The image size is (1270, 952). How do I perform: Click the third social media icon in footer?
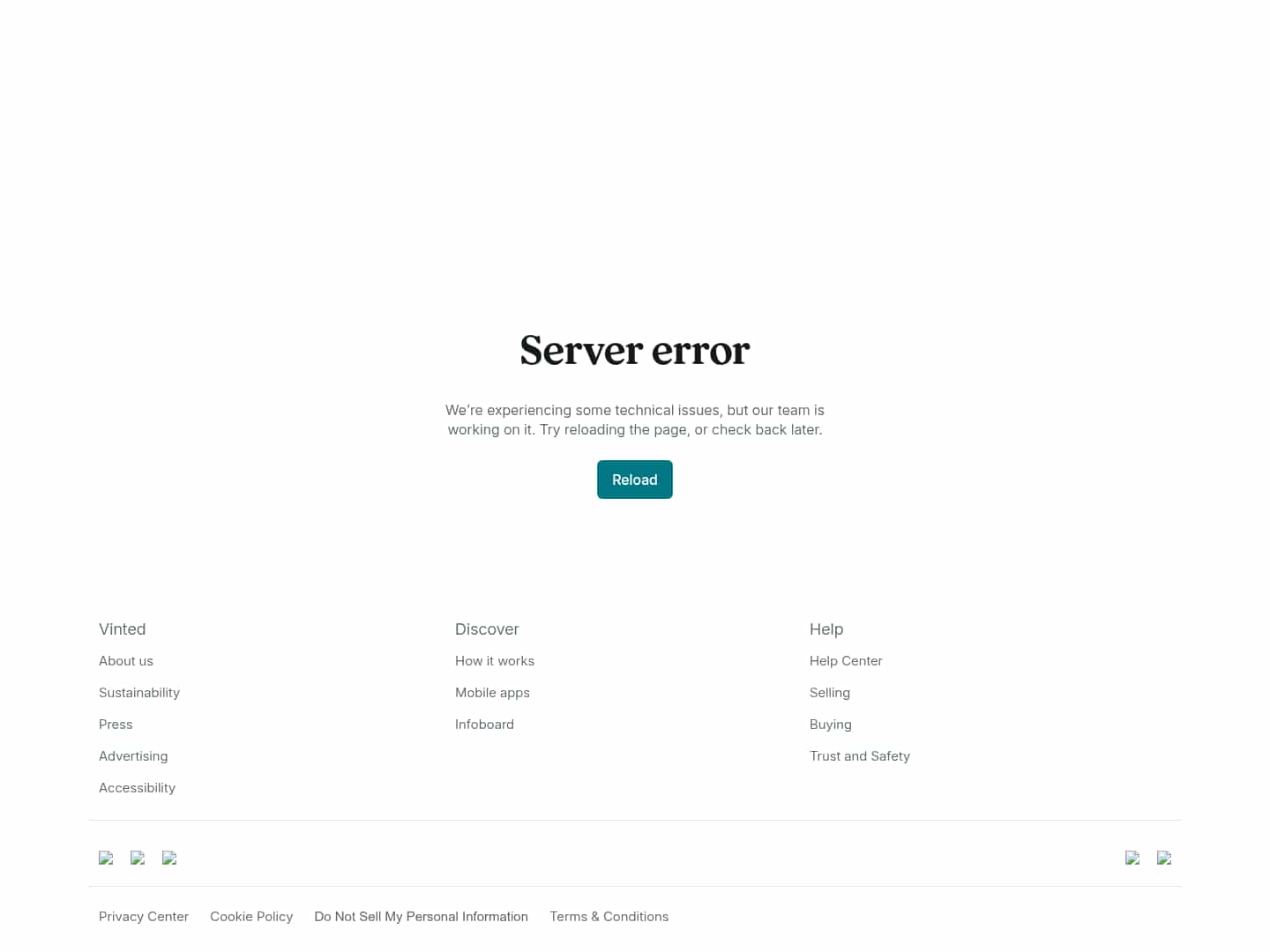point(170,858)
